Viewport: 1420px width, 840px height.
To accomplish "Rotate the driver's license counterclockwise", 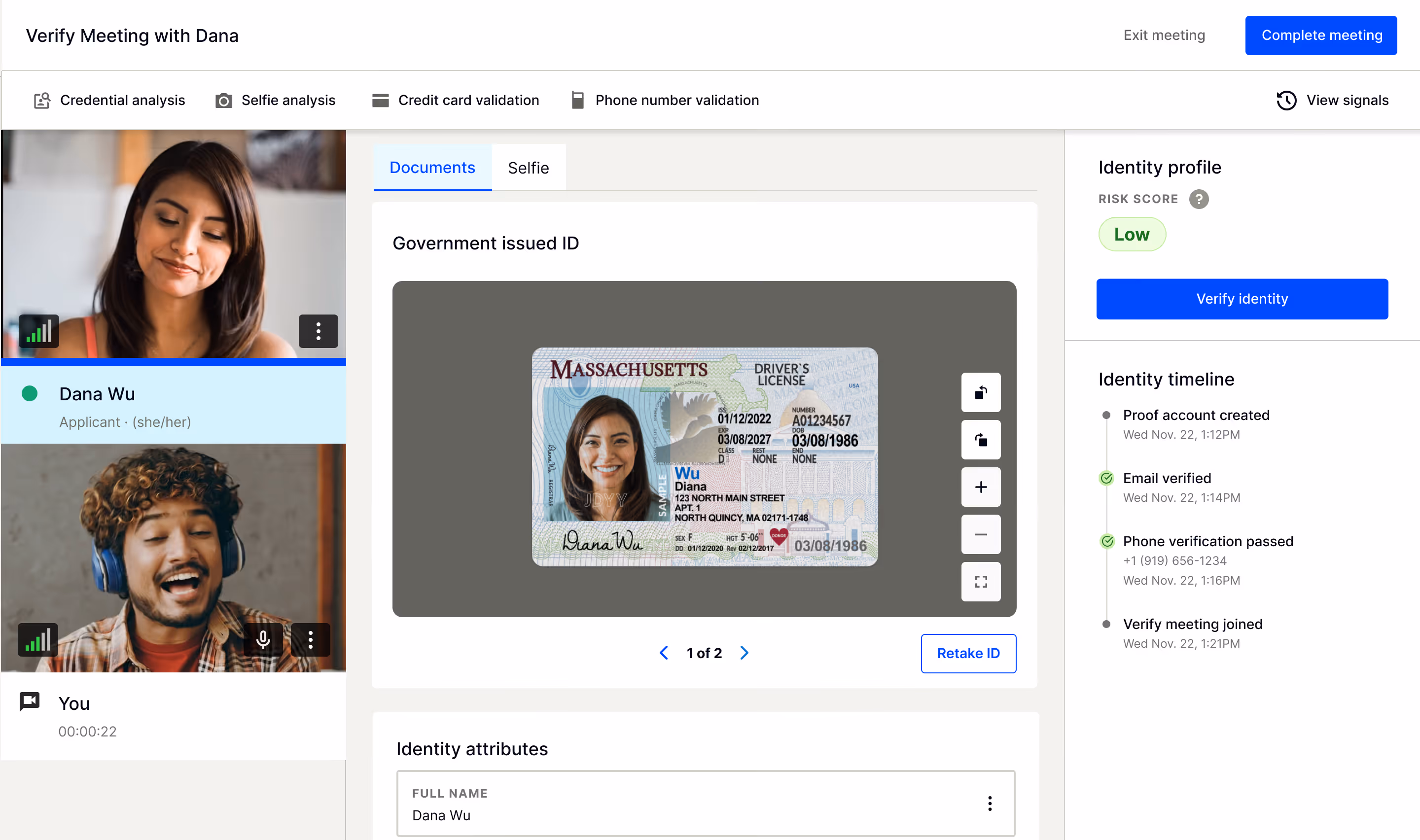I will 981,392.
